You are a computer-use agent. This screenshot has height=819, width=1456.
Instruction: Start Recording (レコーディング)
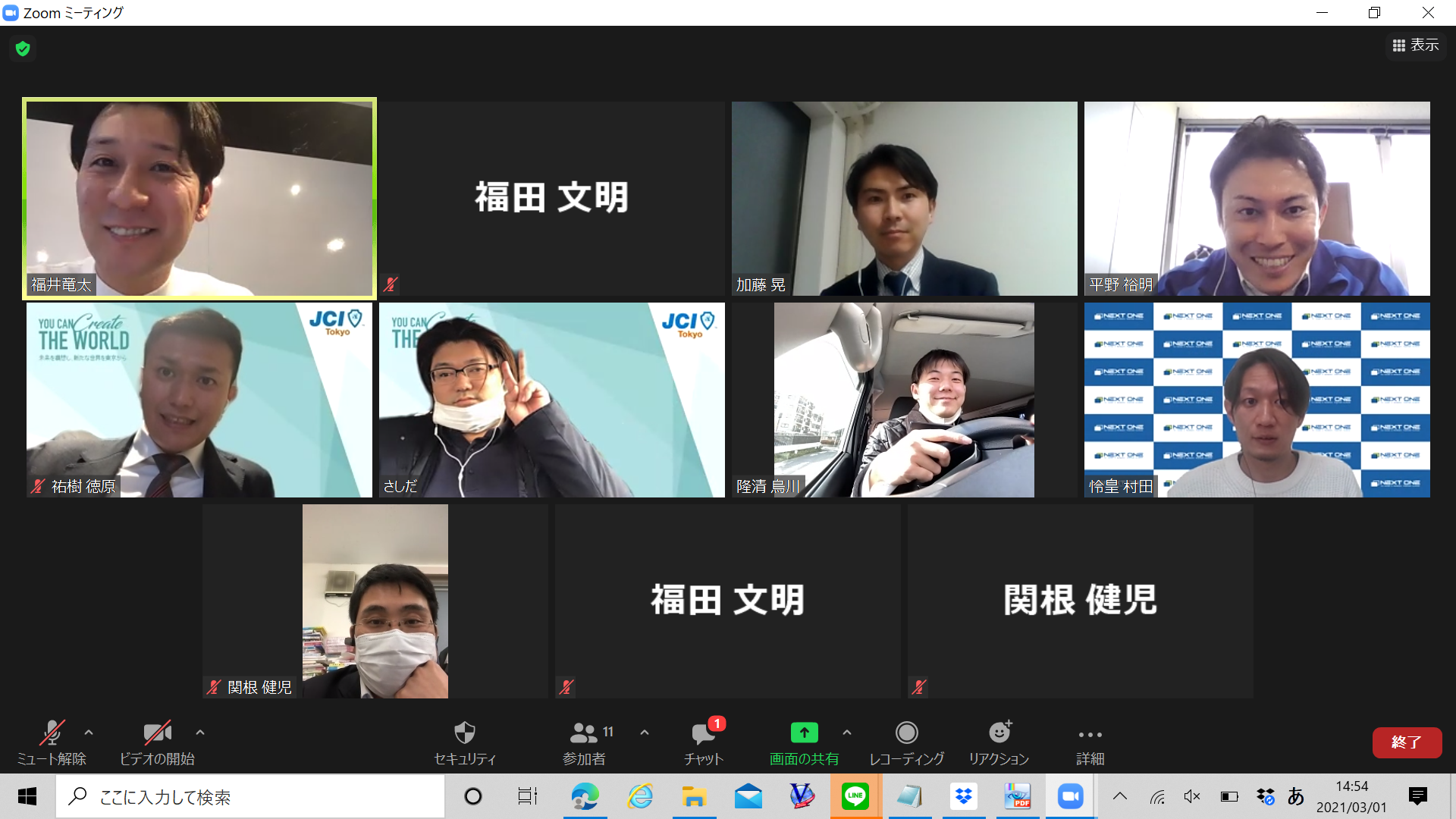point(906,733)
